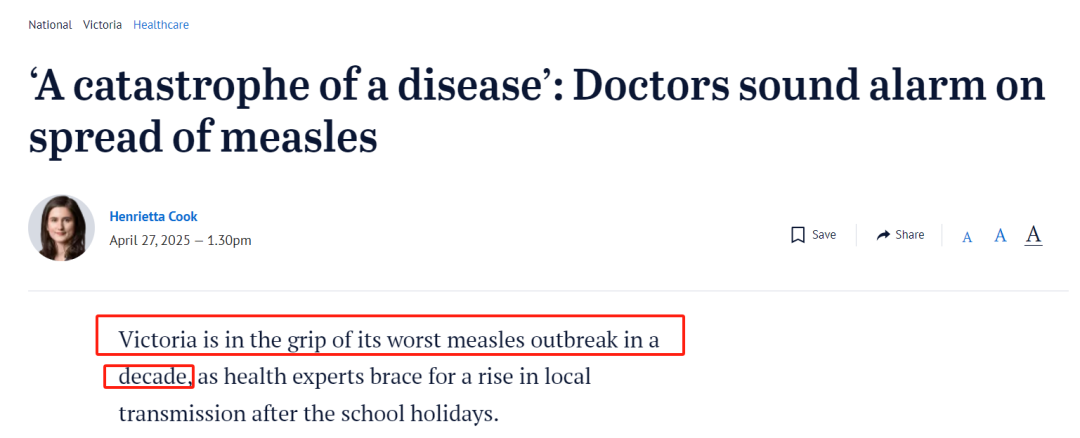This screenshot has height=438, width=1080.
Task: Select the smallest font size A
Action: pos(967,237)
